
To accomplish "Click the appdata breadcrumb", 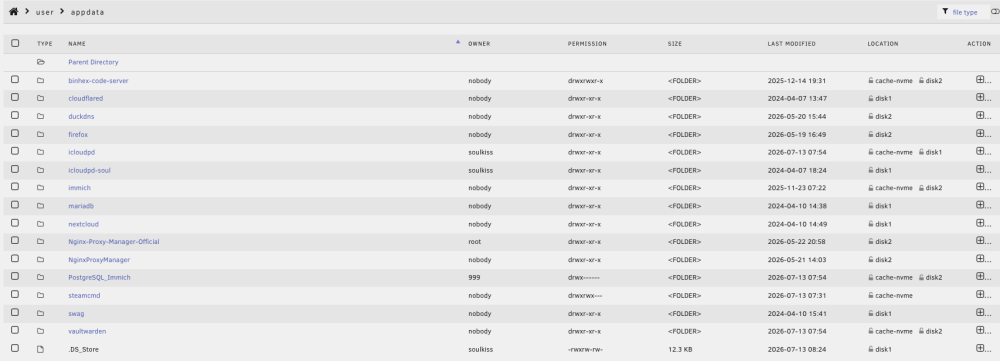I will pyautogui.click(x=87, y=12).
